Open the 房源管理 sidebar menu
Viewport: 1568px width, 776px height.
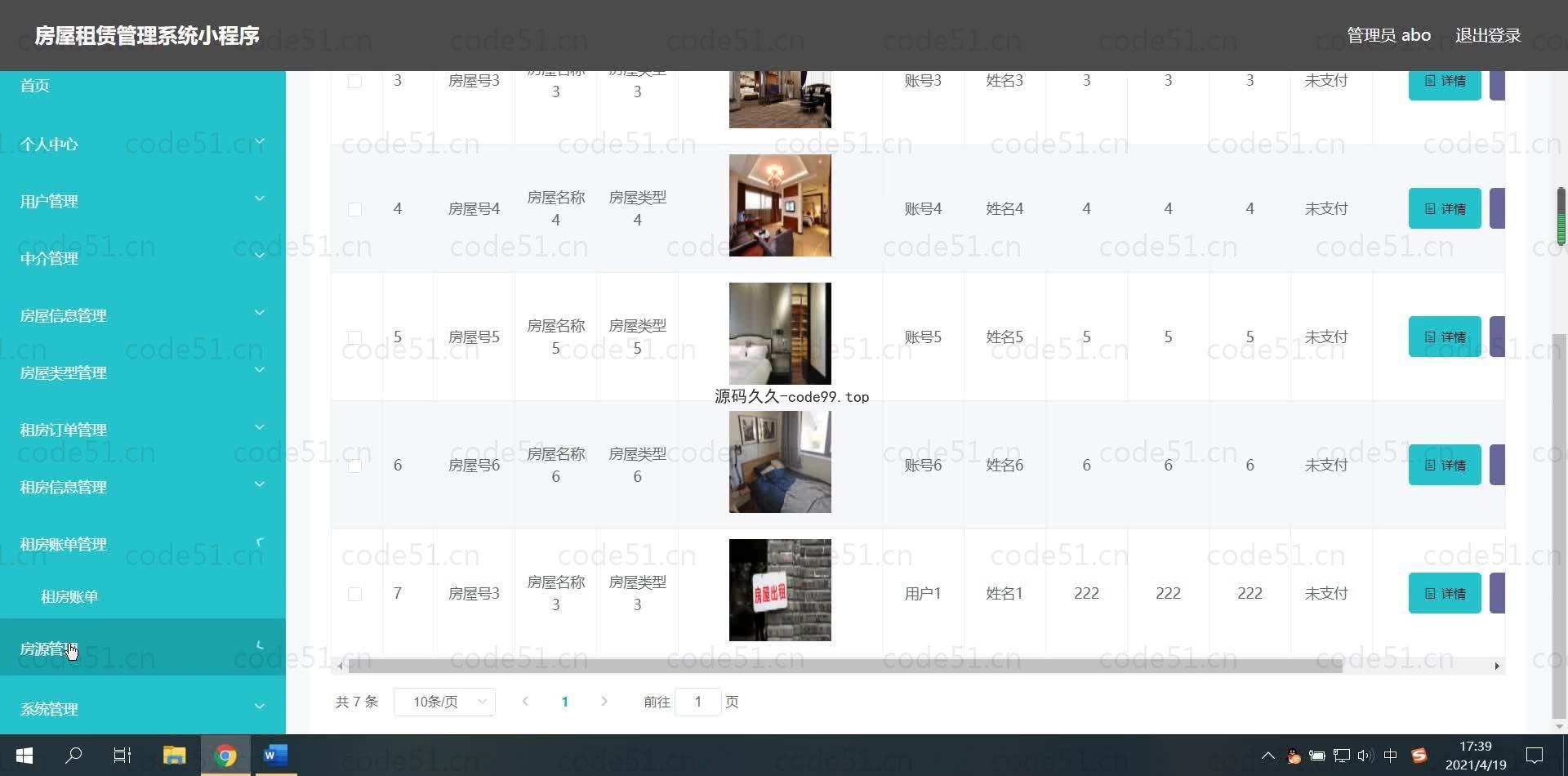pos(143,647)
